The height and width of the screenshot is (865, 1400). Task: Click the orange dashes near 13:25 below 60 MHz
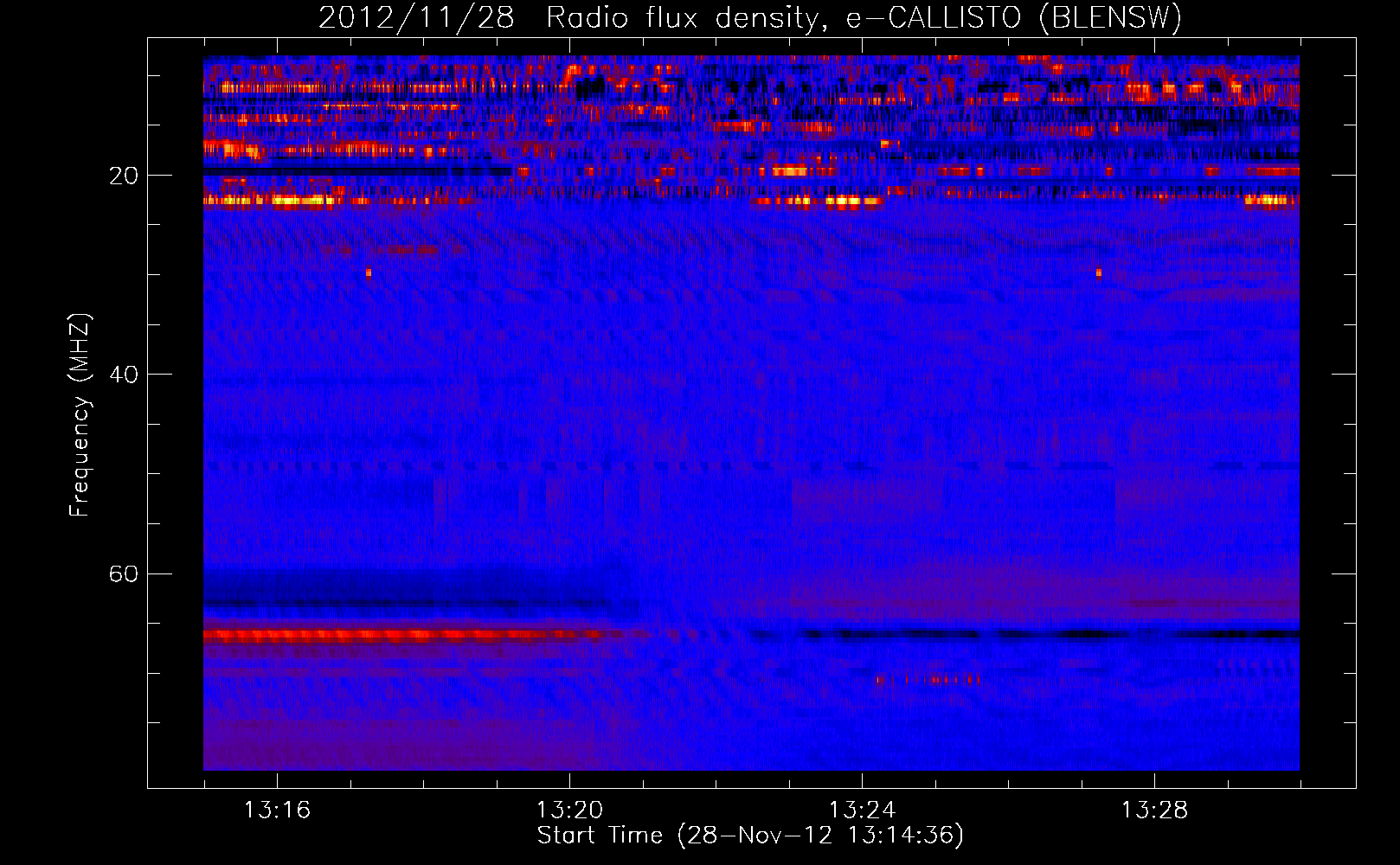(928, 680)
